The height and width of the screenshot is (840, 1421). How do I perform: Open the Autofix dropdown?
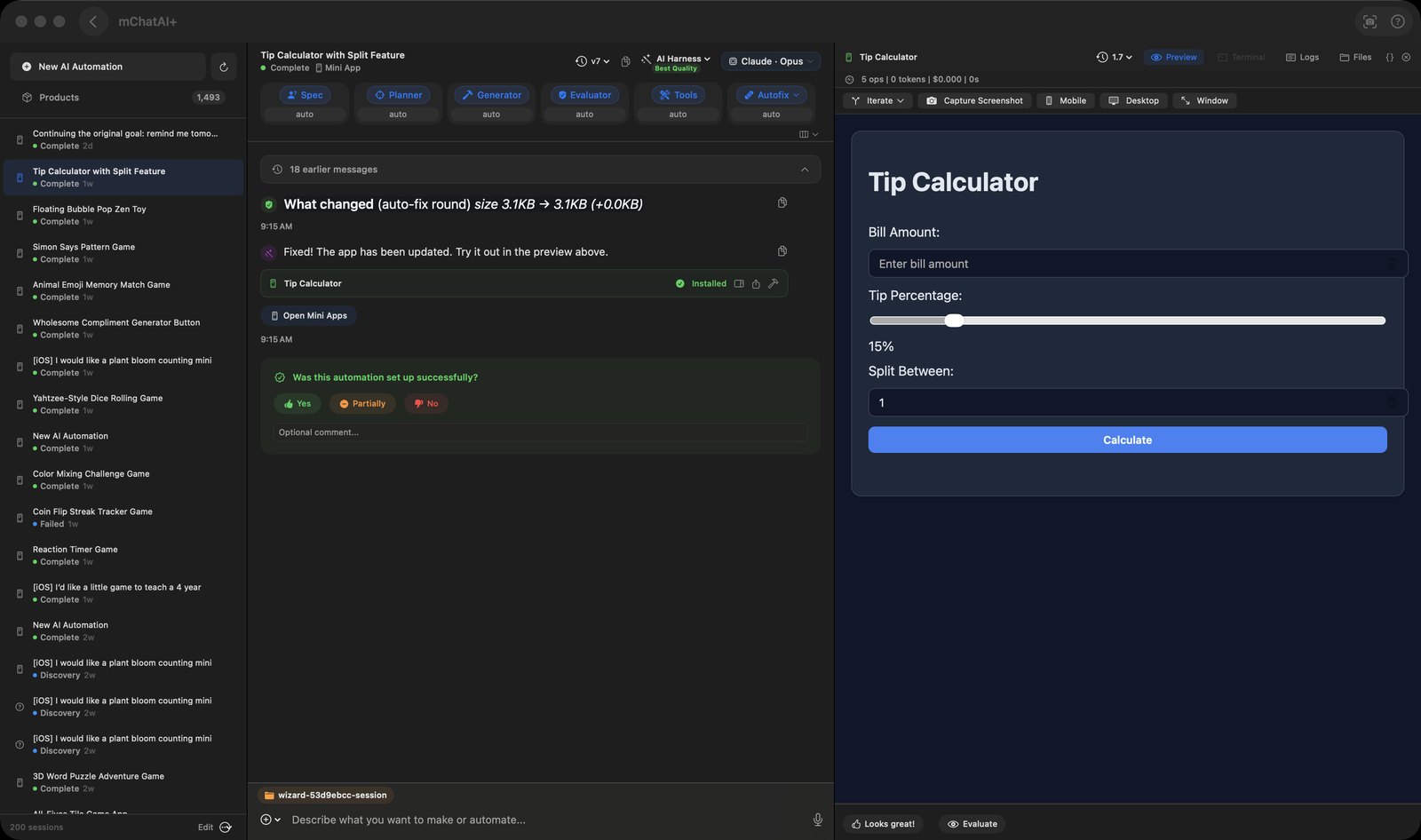coord(772,95)
